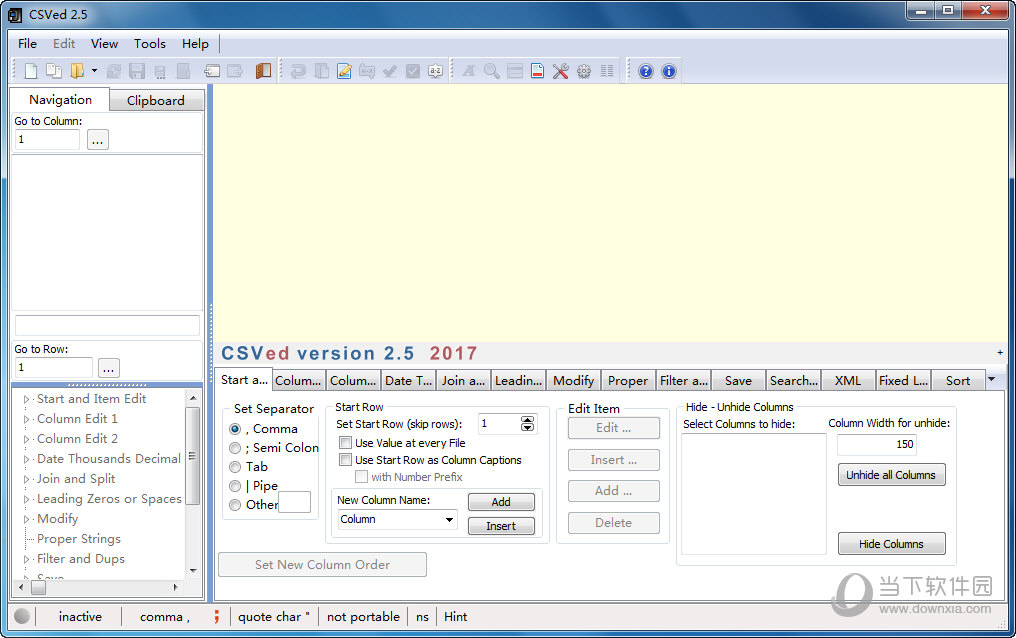Click the magnifier search icon
This screenshot has width=1016, height=638.
pos(492,71)
